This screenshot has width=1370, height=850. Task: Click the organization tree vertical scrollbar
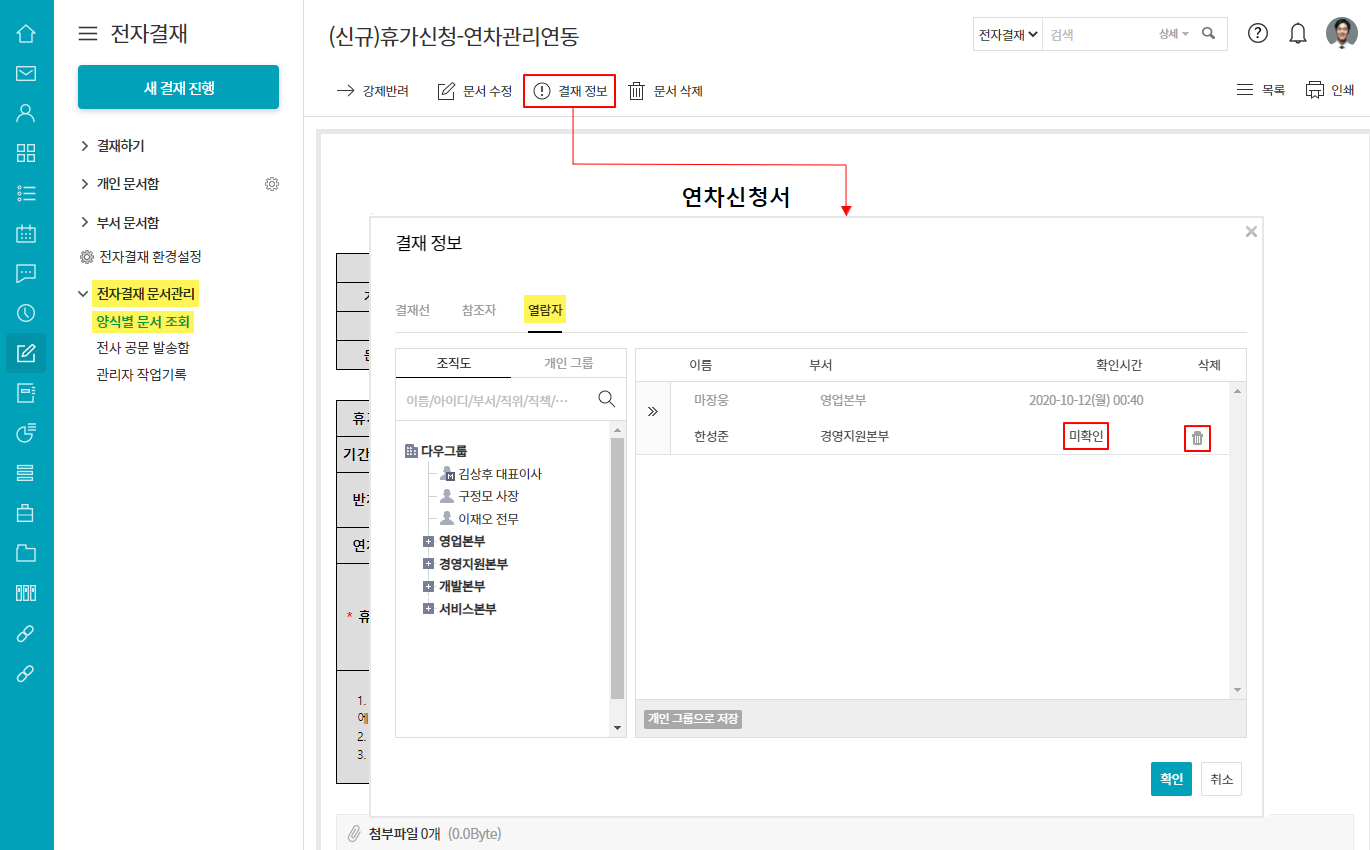pos(617,570)
